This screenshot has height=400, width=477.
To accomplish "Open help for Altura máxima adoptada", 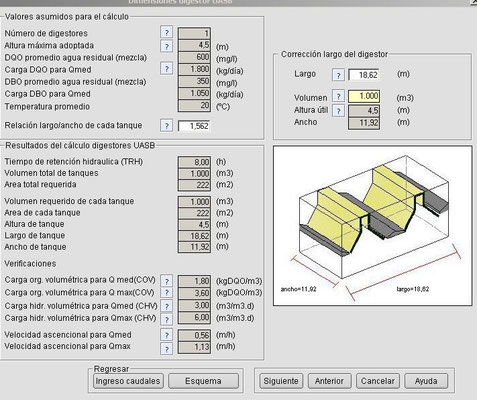I will [167, 46].
